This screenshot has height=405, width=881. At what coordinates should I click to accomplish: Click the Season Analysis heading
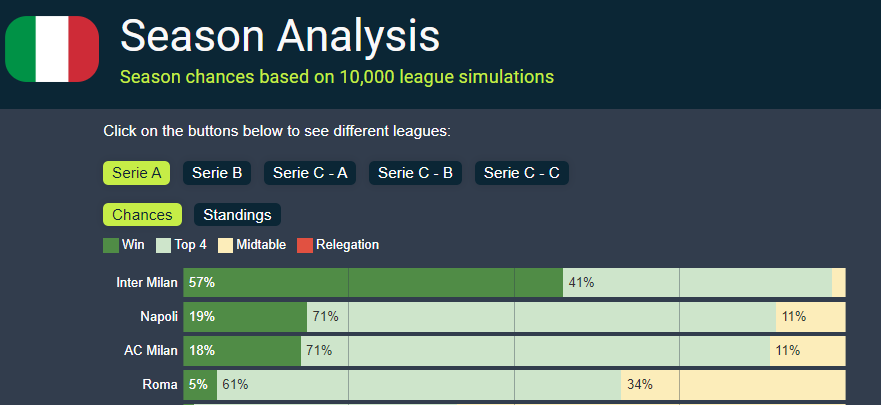click(280, 36)
